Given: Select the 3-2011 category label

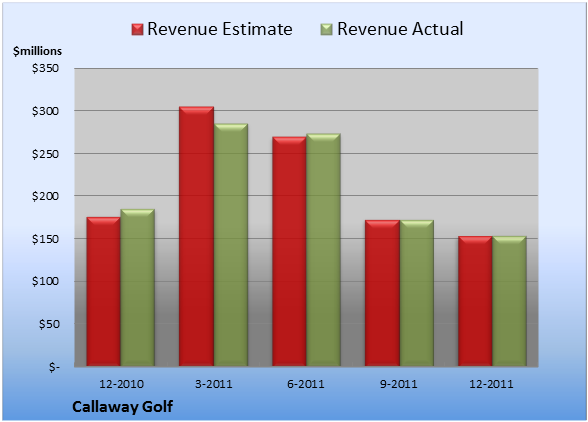Looking at the screenshot, I should point(214,384).
